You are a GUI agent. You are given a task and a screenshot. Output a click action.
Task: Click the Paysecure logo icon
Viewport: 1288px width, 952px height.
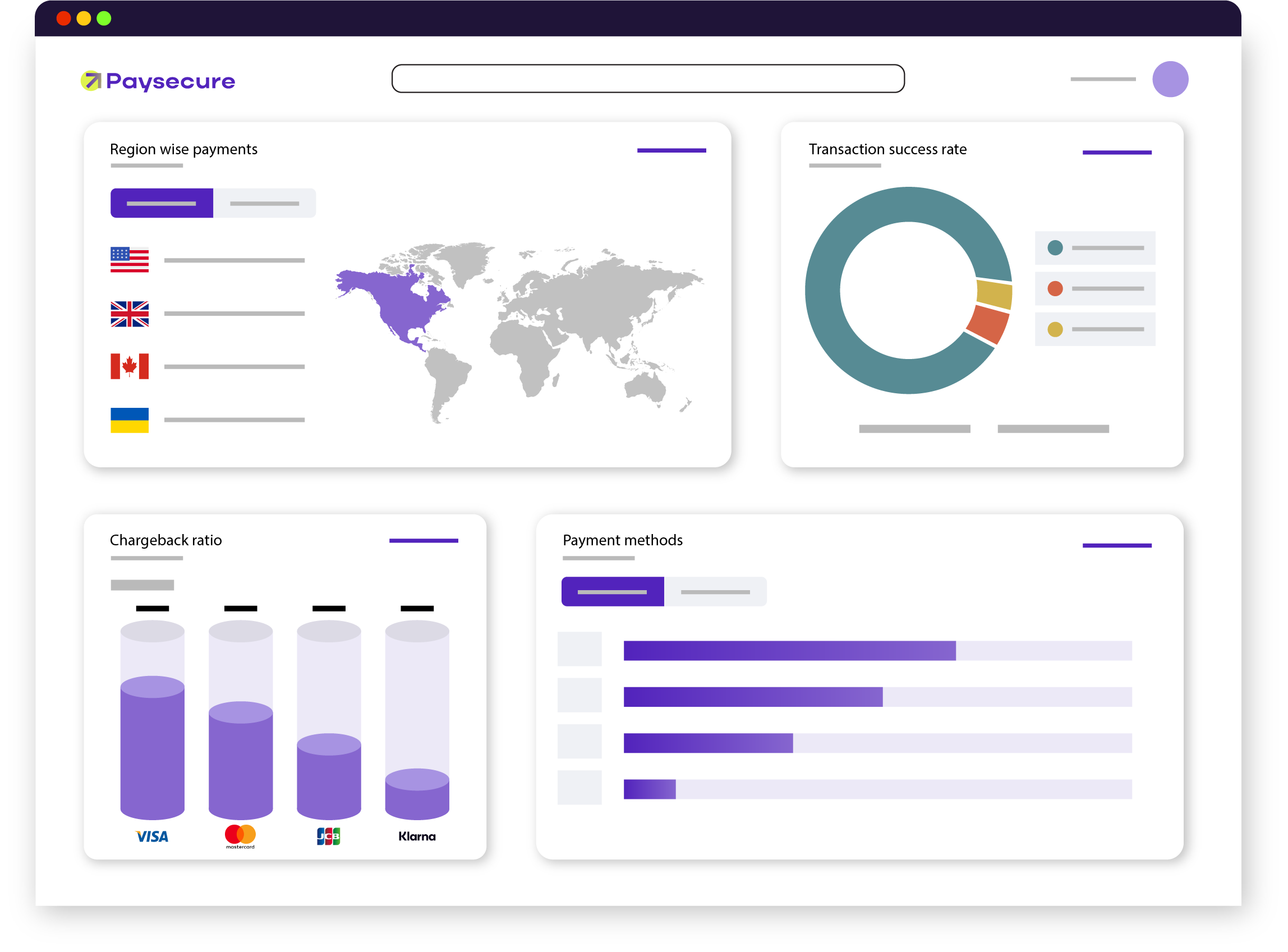[x=92, y=81]
